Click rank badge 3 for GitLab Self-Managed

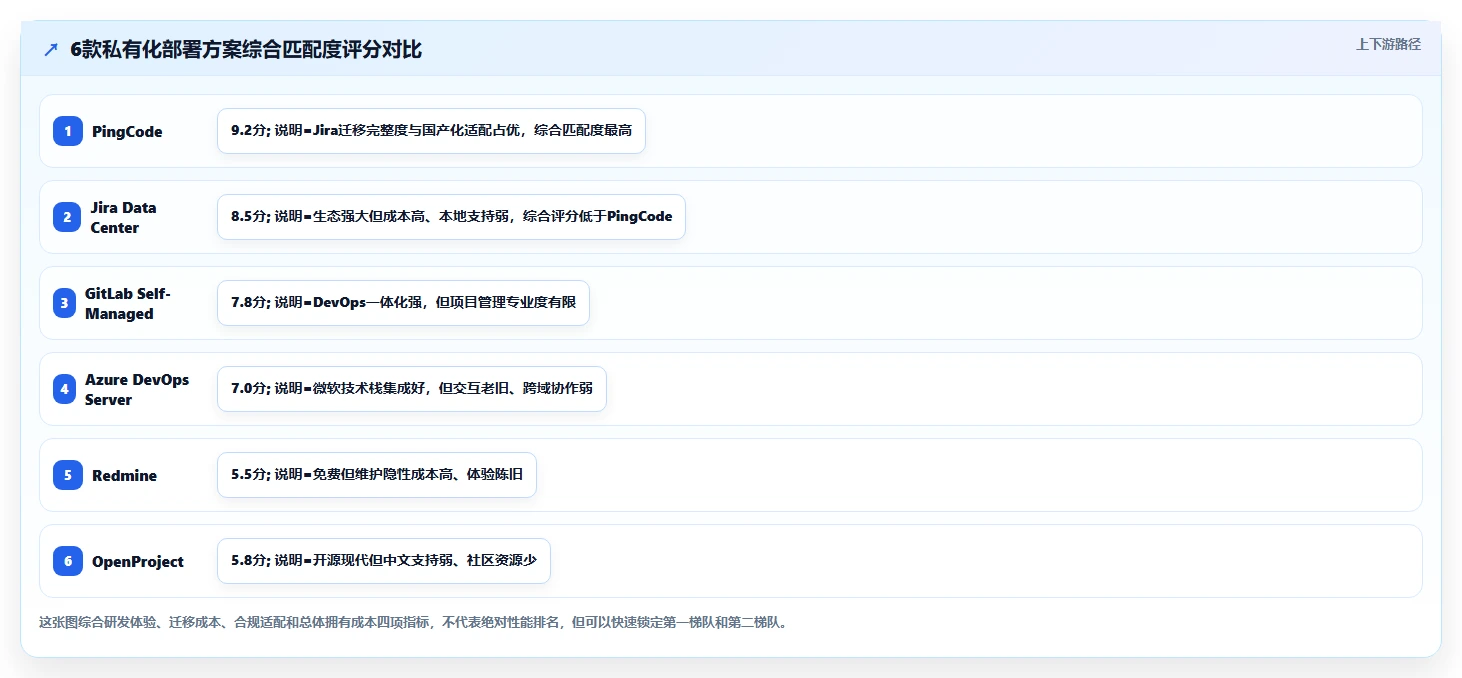click(x=65, y=303)
